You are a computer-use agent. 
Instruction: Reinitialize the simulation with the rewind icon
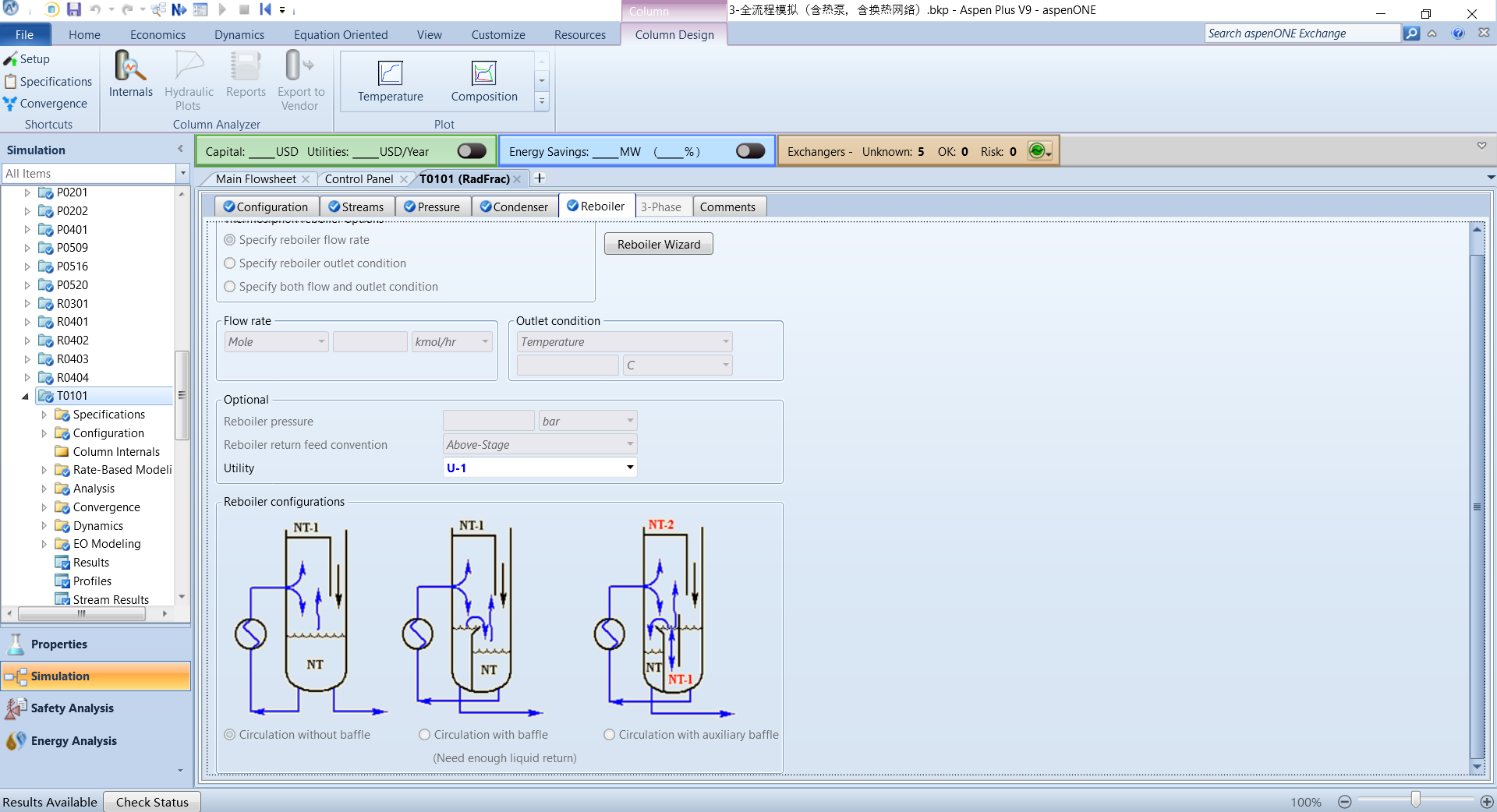(265, 10)
